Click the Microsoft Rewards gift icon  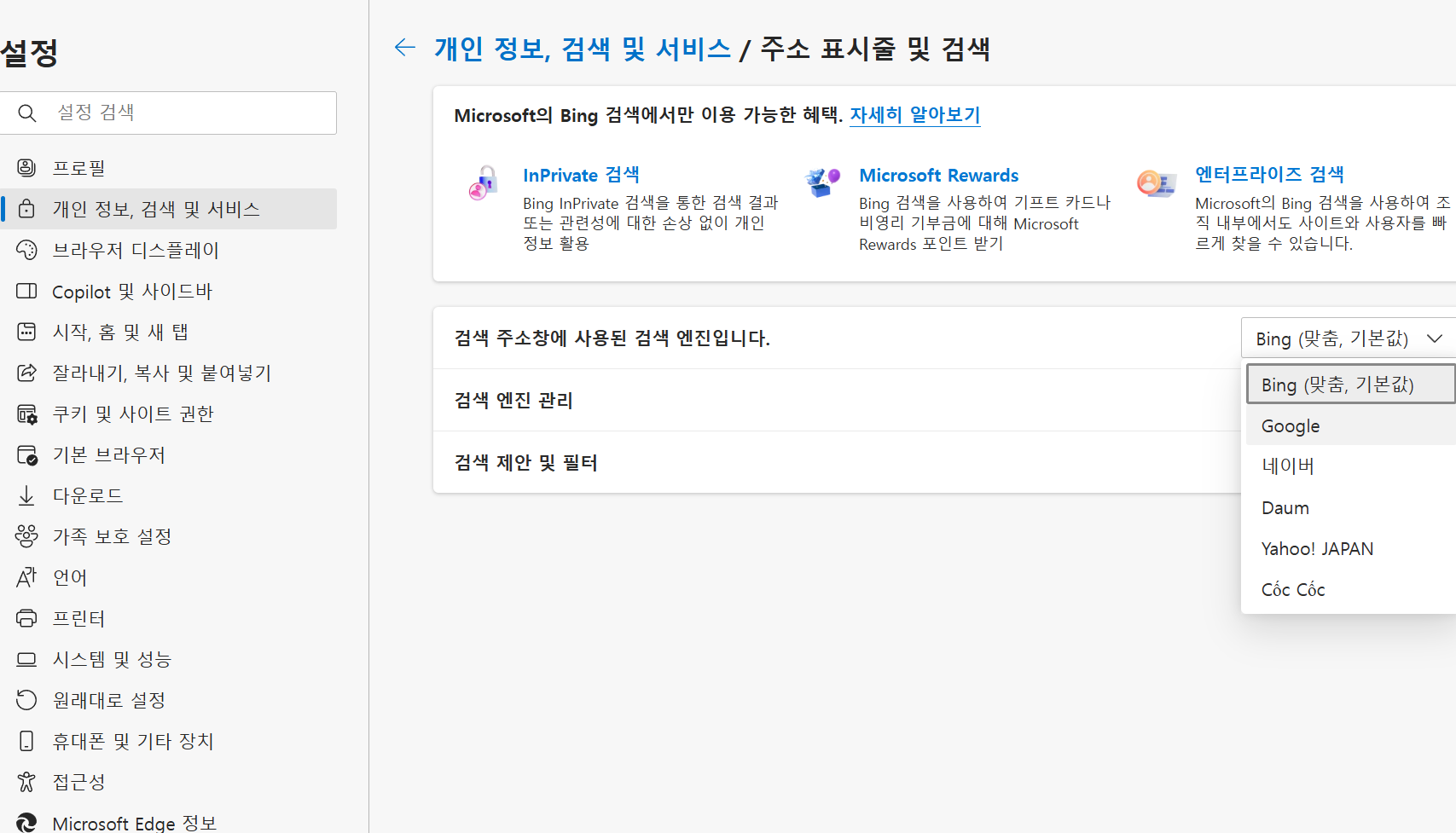pyautogui.click(x=821, y=182)
